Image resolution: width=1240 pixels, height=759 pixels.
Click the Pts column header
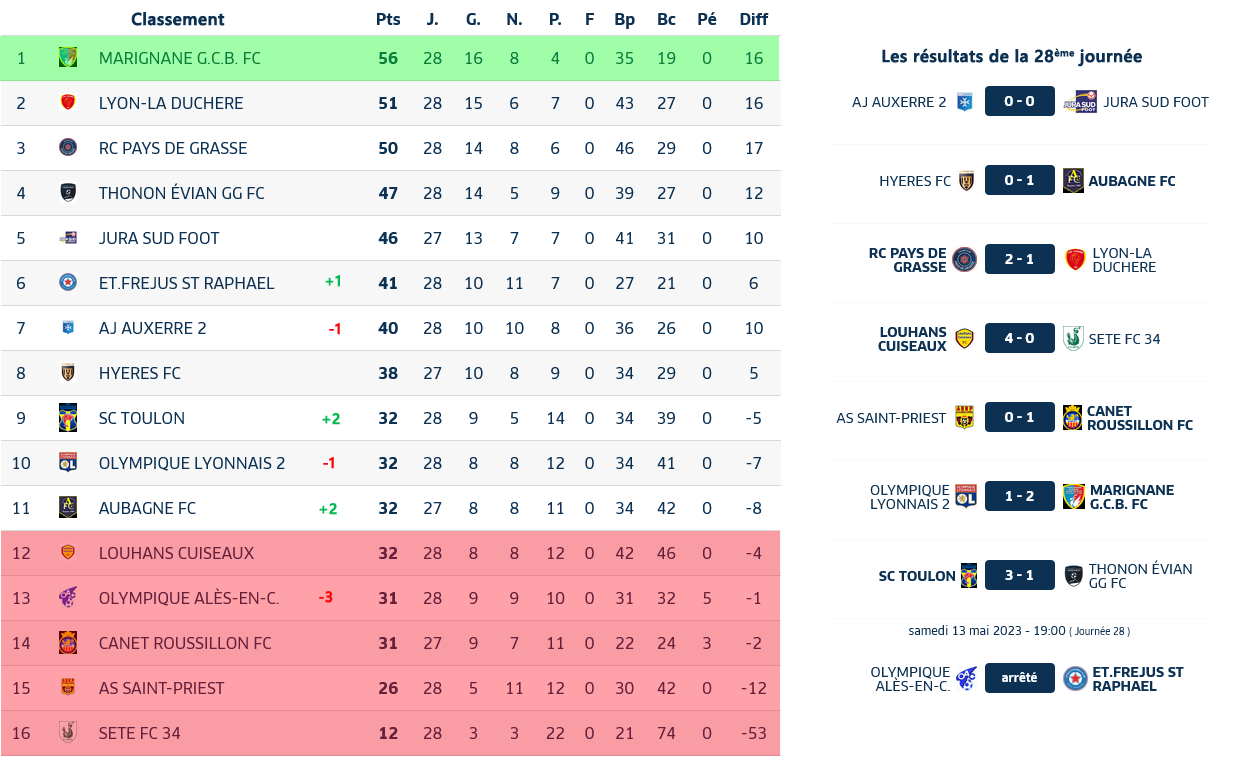(388, 19)
